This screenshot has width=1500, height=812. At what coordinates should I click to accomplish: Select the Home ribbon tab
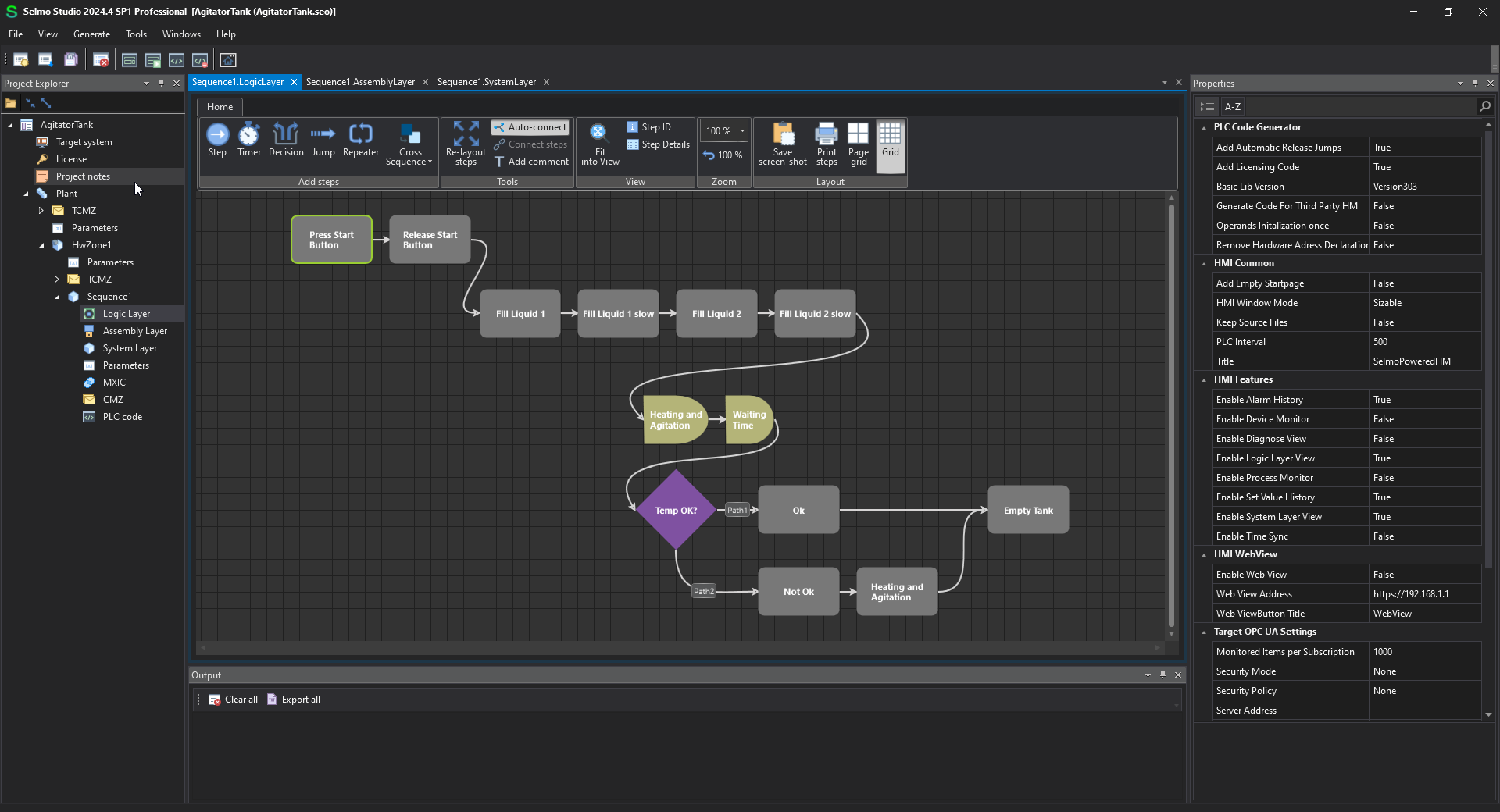coord(220,107)
